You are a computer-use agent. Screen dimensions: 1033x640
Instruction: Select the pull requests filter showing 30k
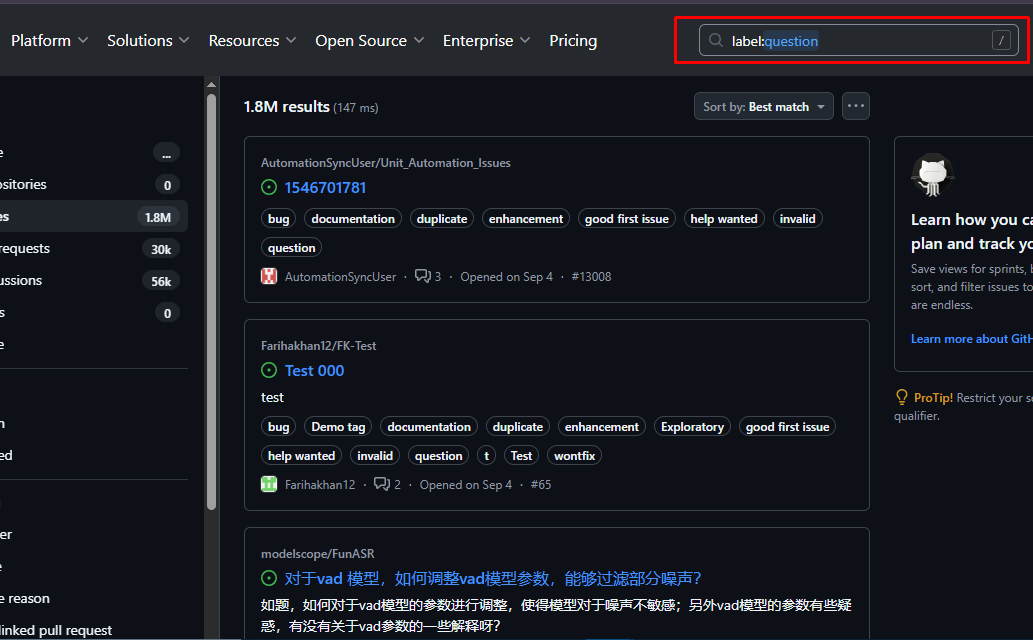91,248
